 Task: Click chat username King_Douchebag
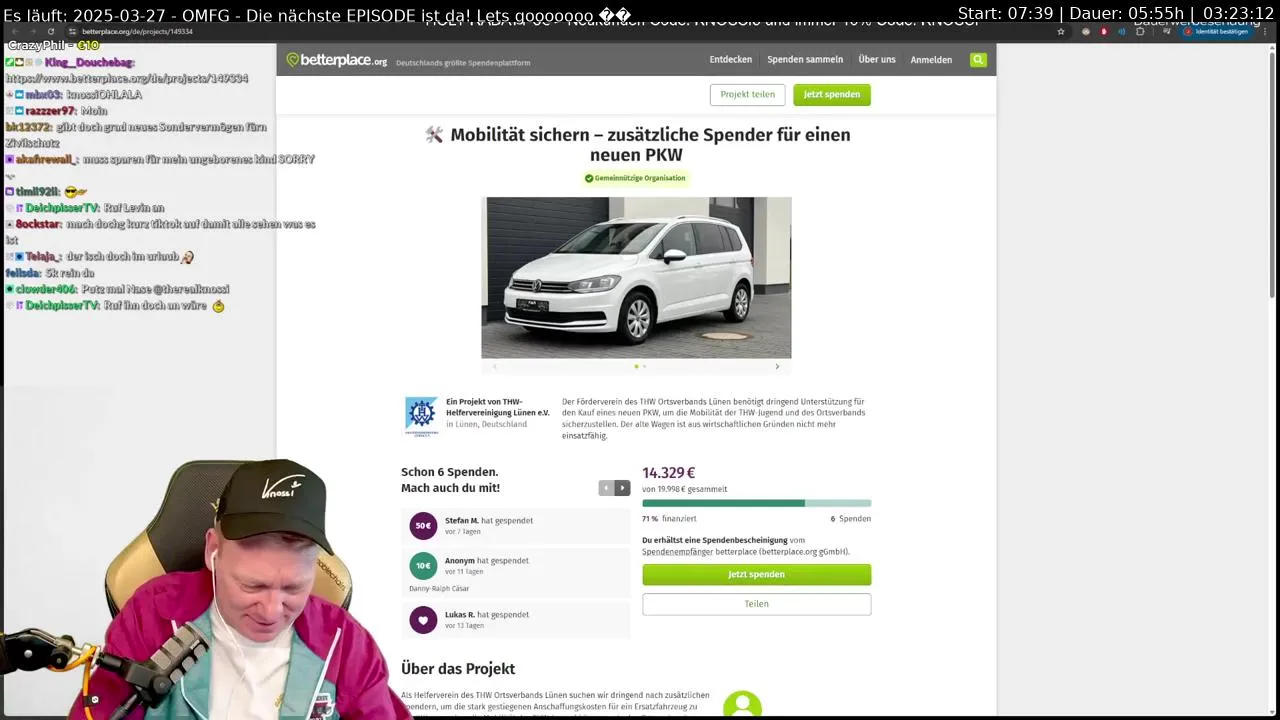click(89, 62)
